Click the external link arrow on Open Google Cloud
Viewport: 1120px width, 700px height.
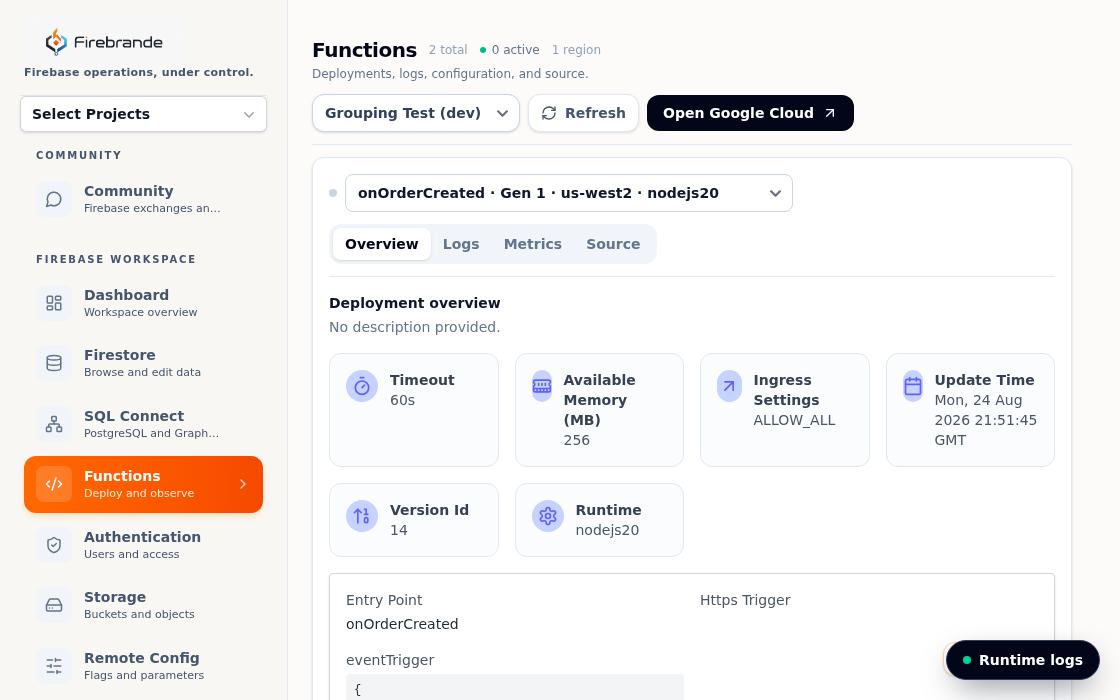coord(830,113)
